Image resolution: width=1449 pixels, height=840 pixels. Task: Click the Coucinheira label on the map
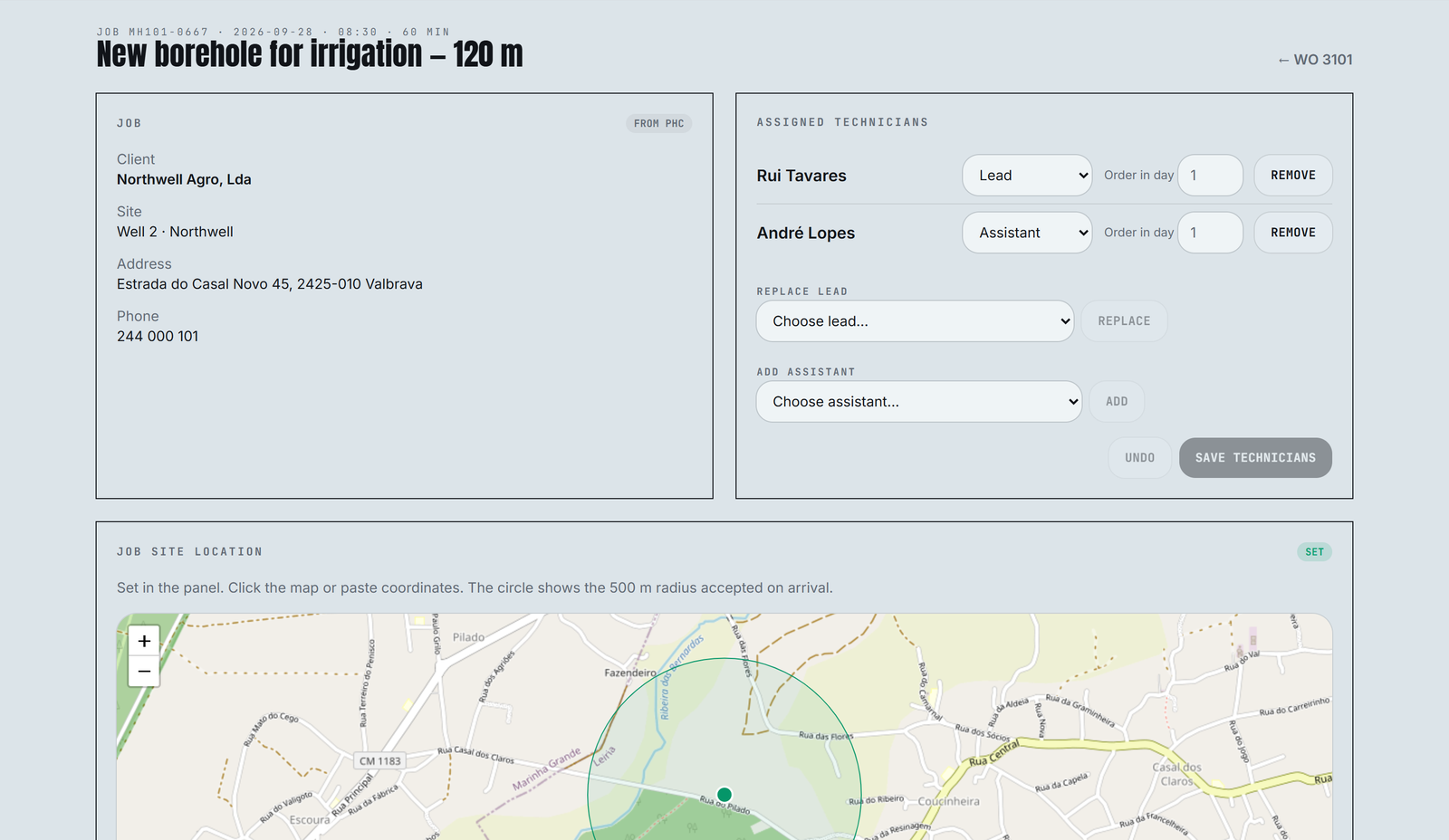[948, 801]
